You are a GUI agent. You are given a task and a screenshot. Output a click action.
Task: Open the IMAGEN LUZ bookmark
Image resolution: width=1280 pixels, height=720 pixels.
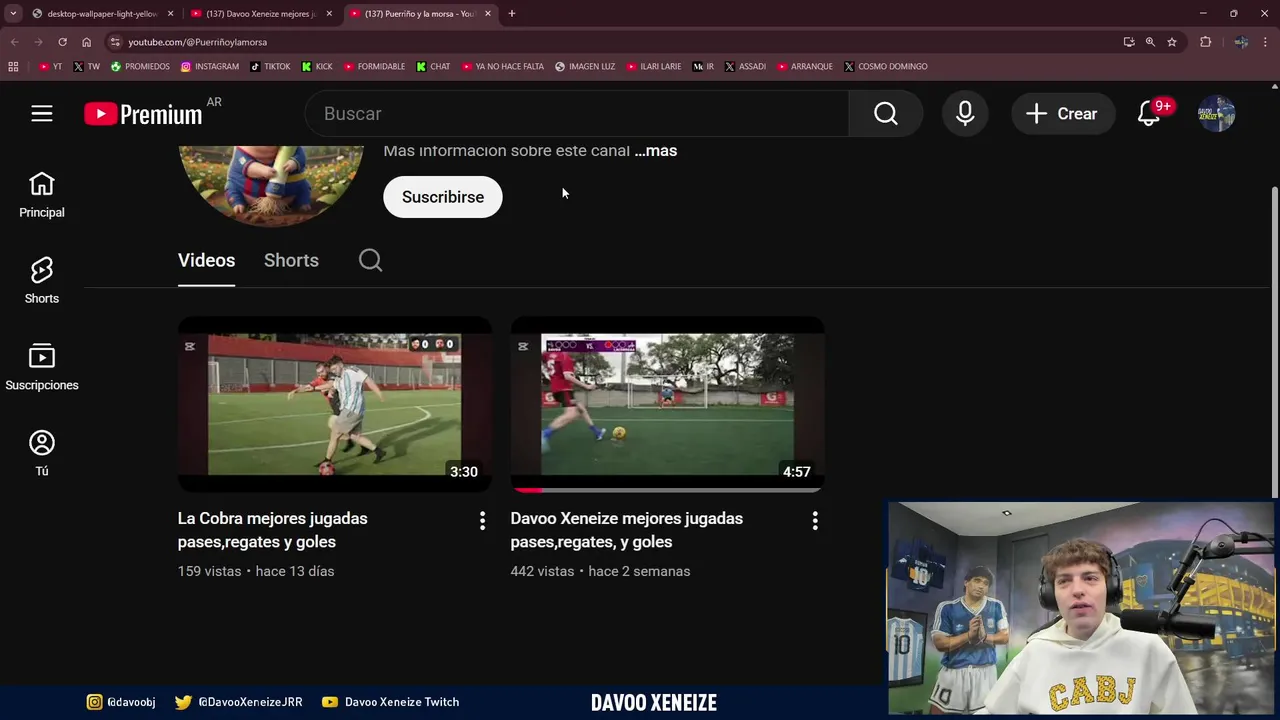click(x=585, y=66)
